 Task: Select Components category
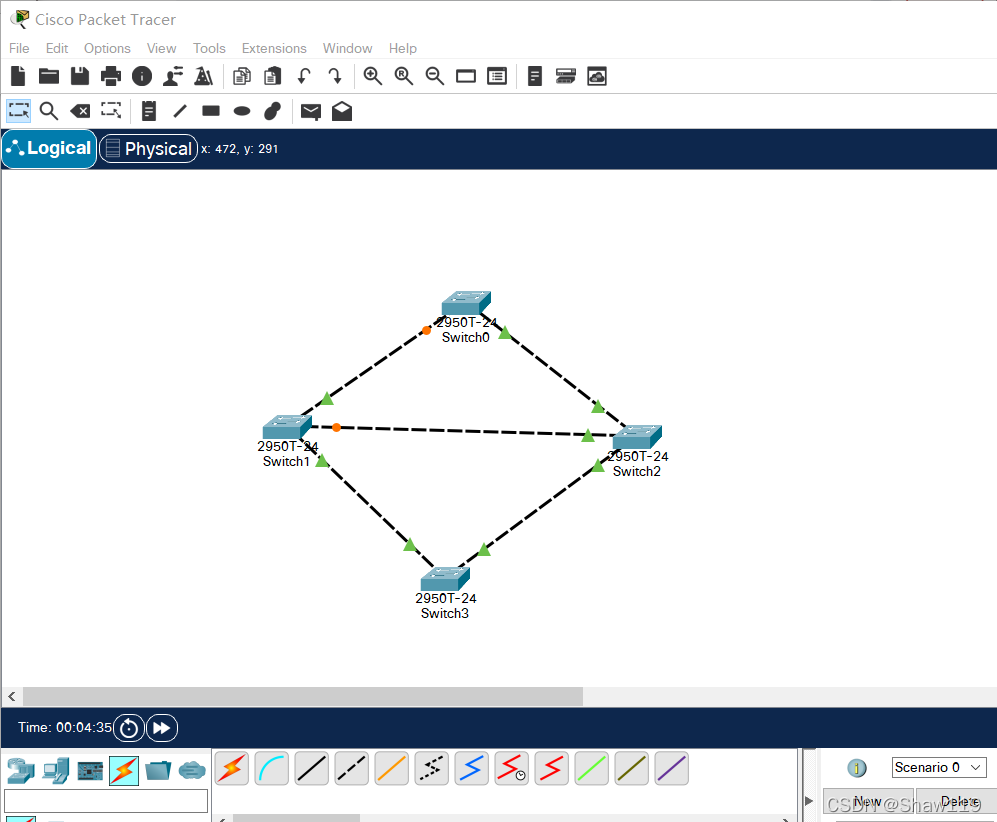pos(90,771)
